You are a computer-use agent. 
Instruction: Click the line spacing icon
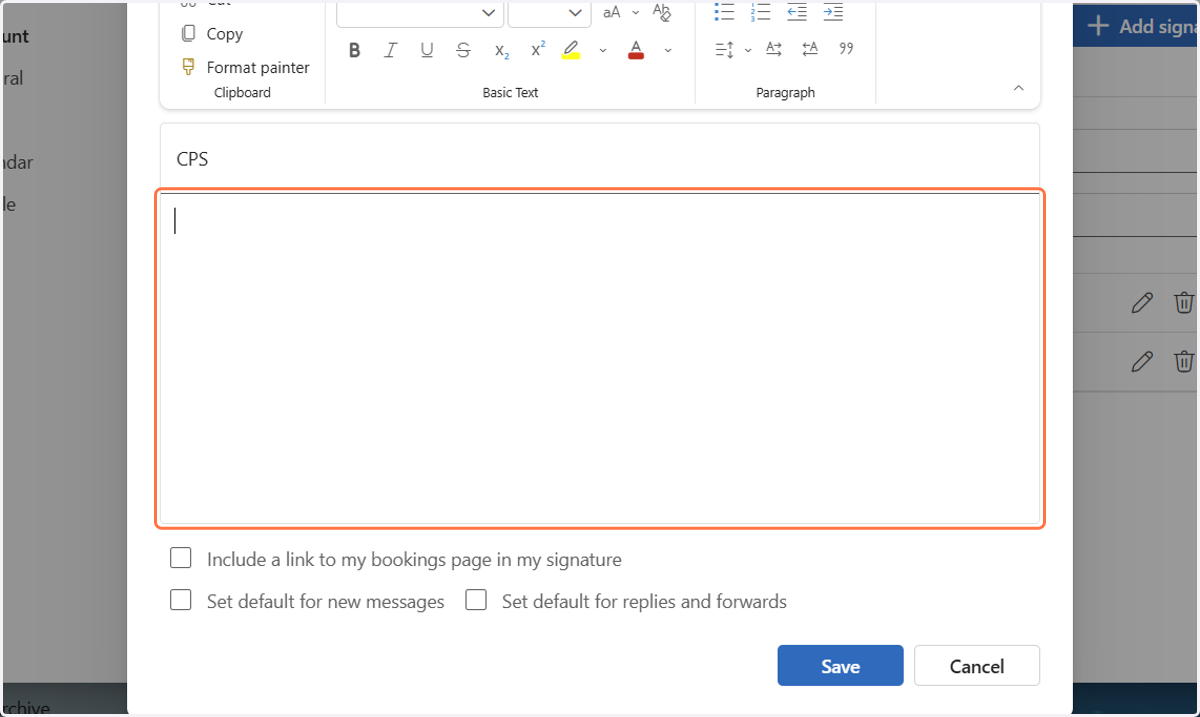[725, 49]
